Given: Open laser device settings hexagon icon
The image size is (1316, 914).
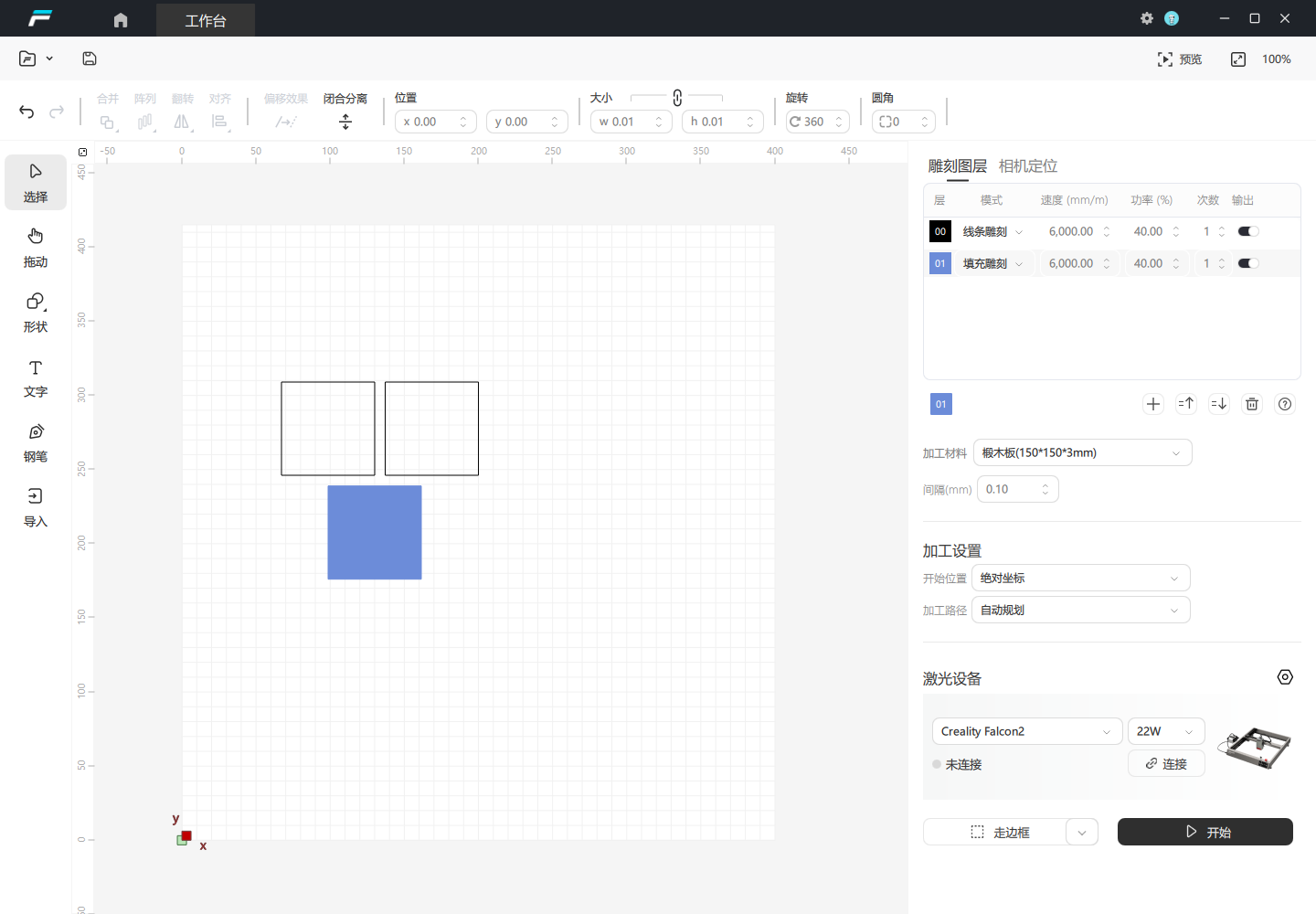Looking at the screenshot, I should pyautogui.click(x=1285, y=677).
